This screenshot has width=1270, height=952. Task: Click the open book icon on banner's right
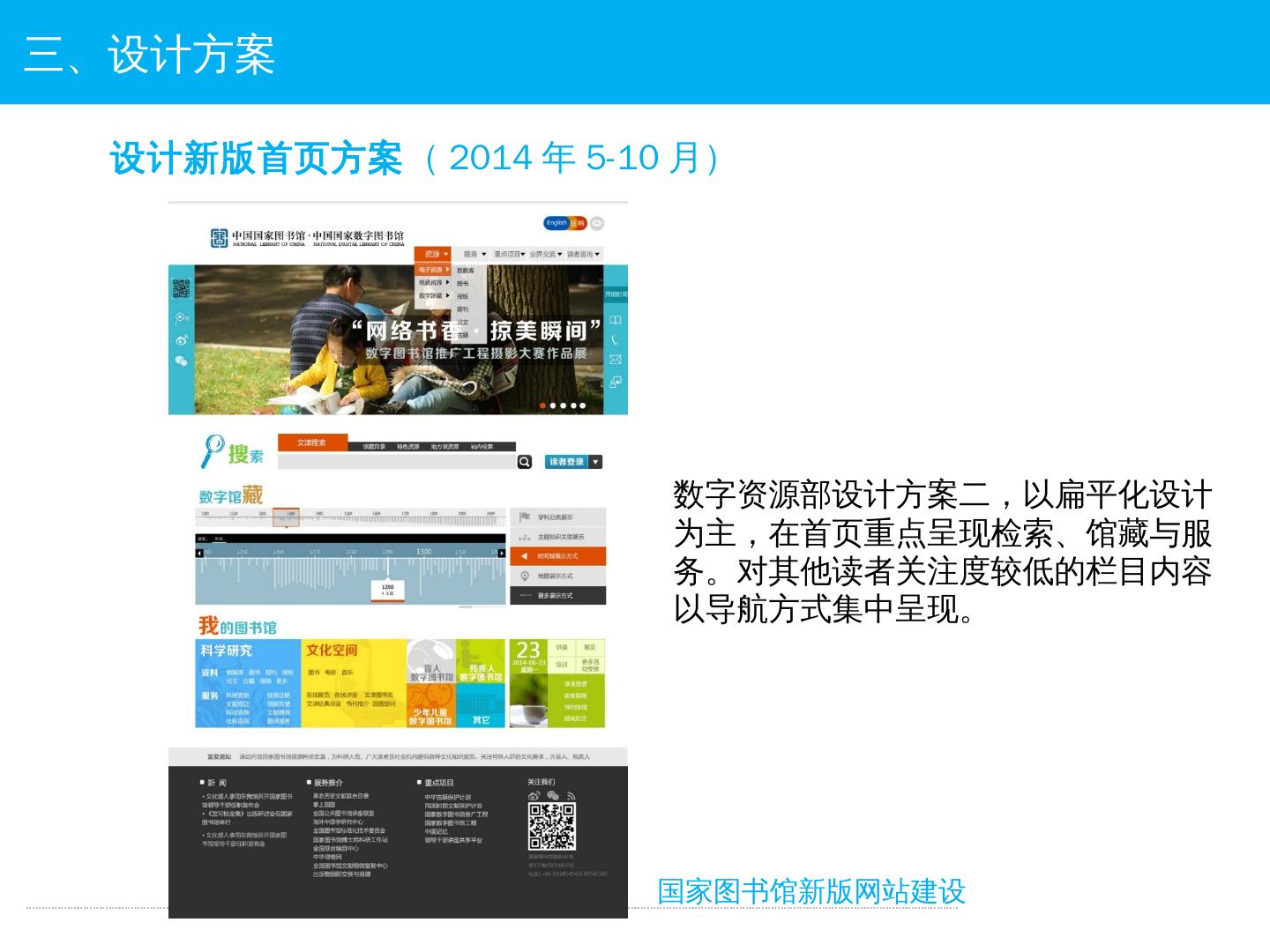[616, 320]
